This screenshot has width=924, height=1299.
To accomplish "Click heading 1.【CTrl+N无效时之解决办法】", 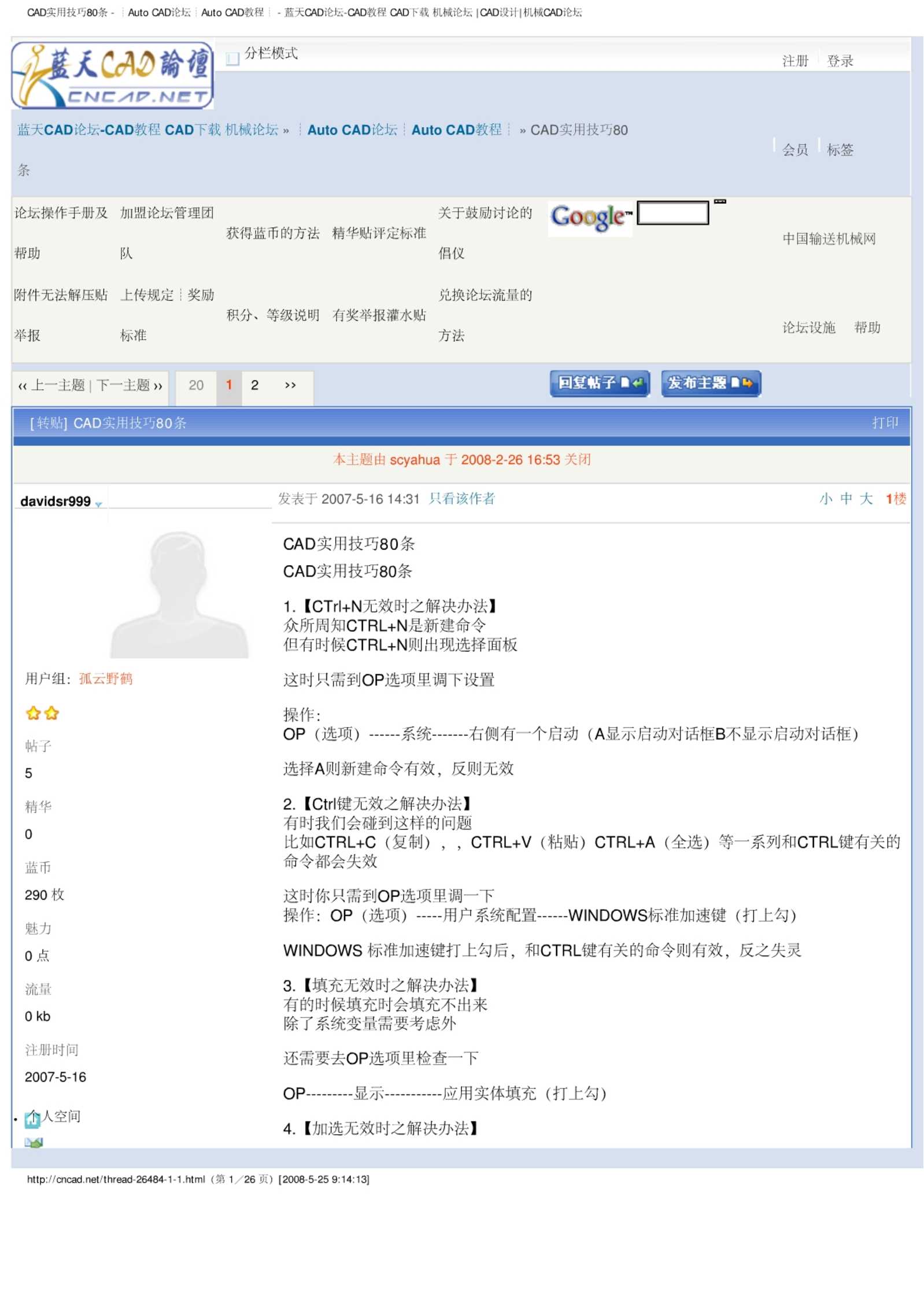I will coord(391,606).
